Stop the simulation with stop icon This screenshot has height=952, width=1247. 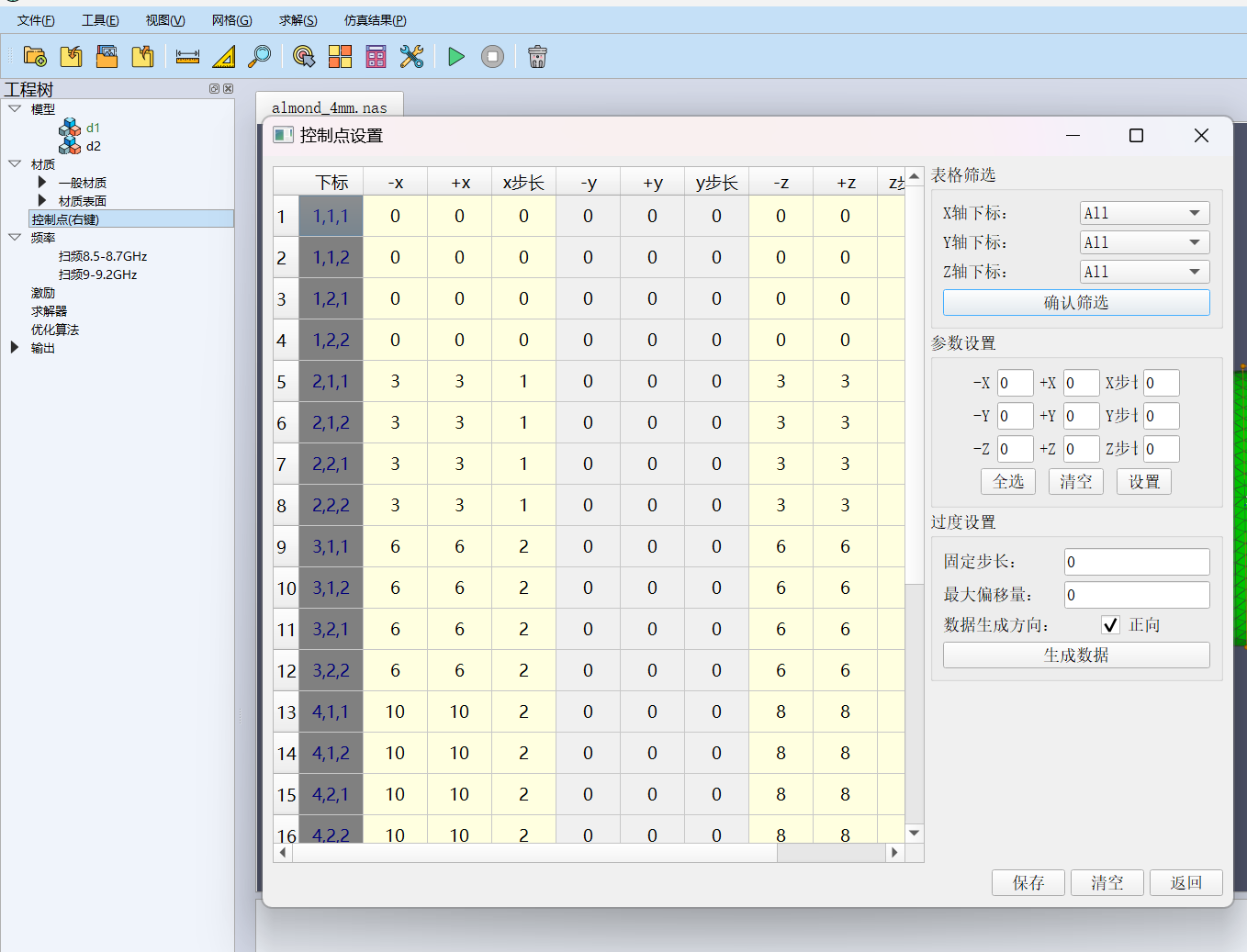coord(493,57)
